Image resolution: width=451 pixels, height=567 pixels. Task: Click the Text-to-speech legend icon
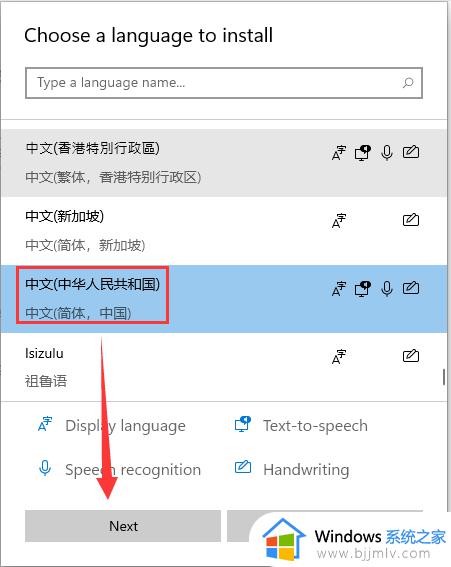pyautogui.click(x=243, y=424)
